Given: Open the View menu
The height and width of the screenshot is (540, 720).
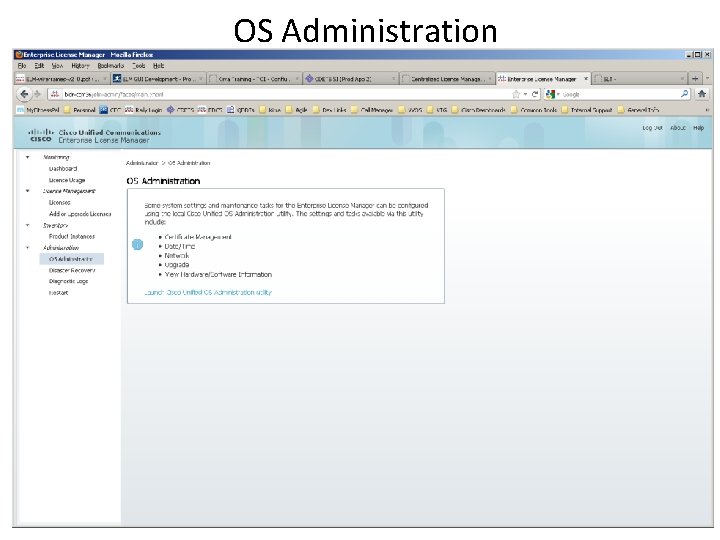Looking at the screenshot, I should coord(57,66).
